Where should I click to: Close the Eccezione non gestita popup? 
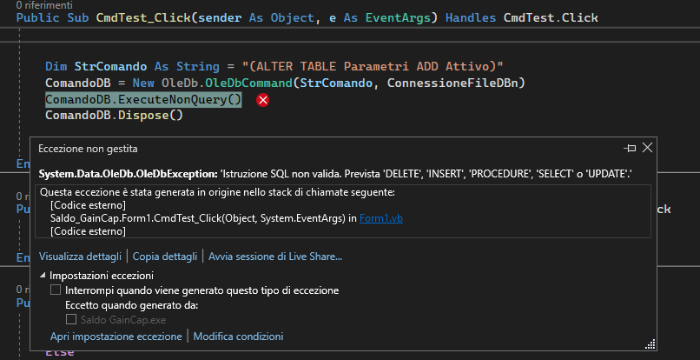tap(647, 148)
